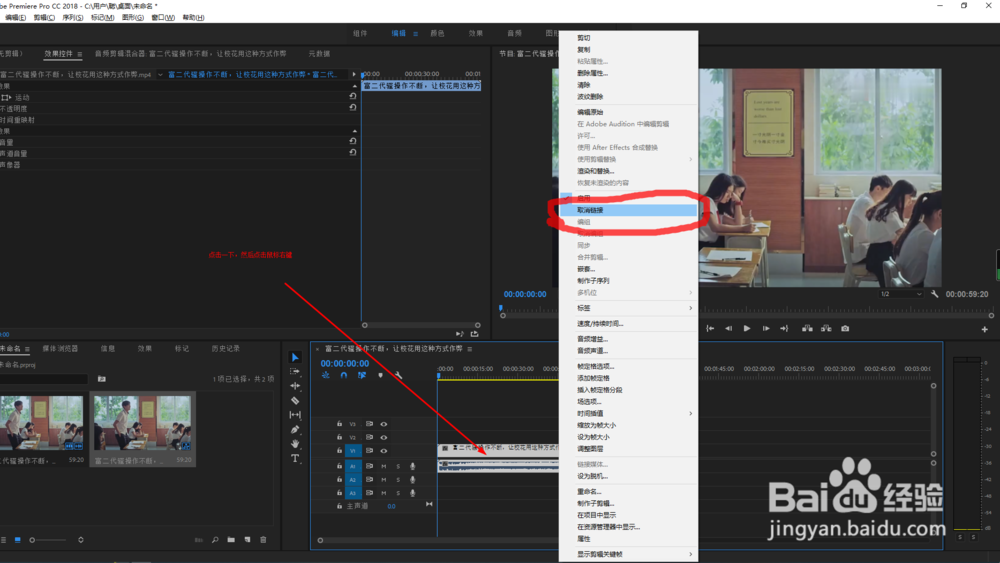The width and height of the screenshot is (1000, 563).
Task: Open Editing workspace menu icon
Action: click(x=415, y=33)
